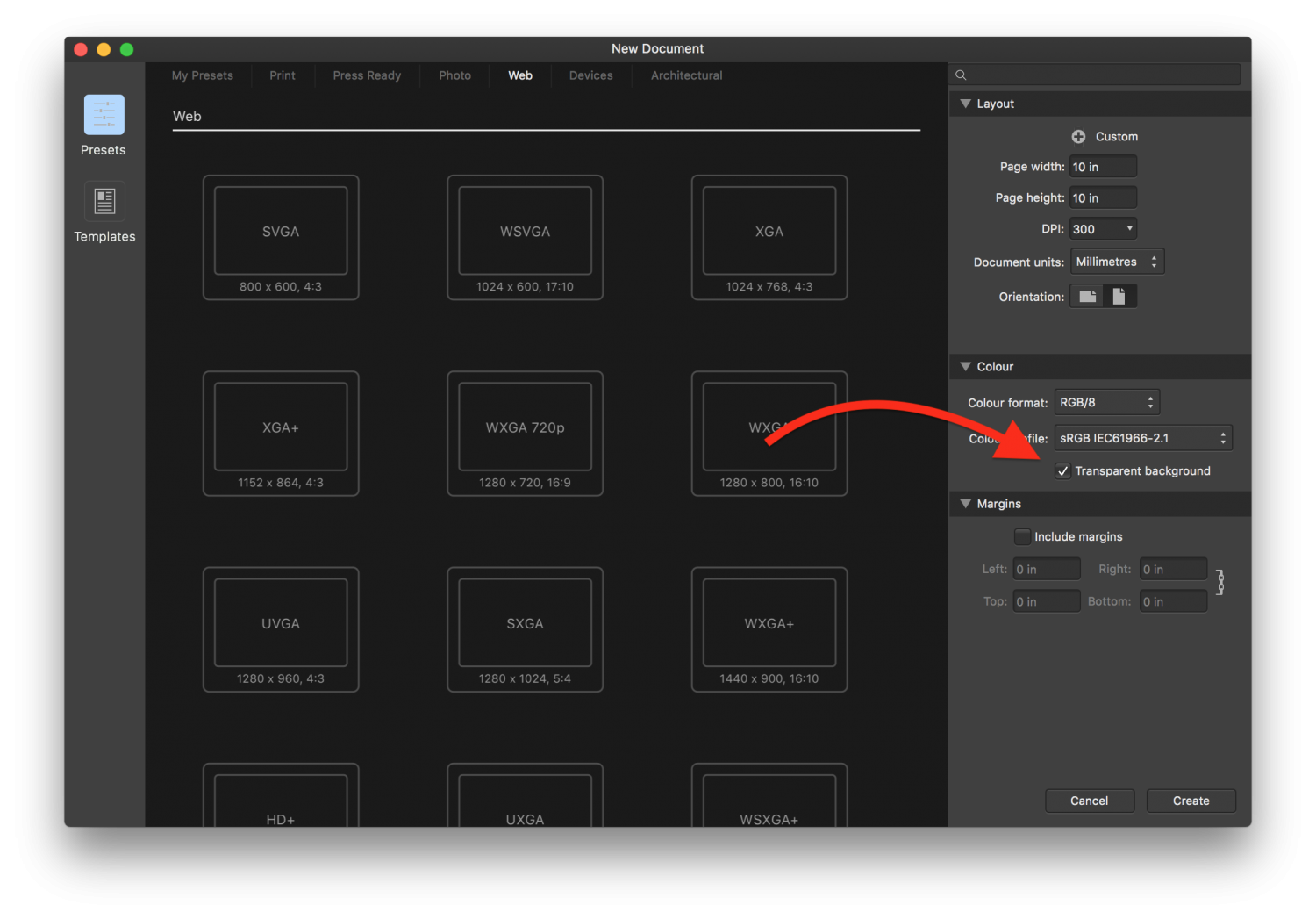Image resolution: width=1316 pixels, height=919 pixels.
Task: Change Document units from Millimetres
Action: coord(1116,261)
